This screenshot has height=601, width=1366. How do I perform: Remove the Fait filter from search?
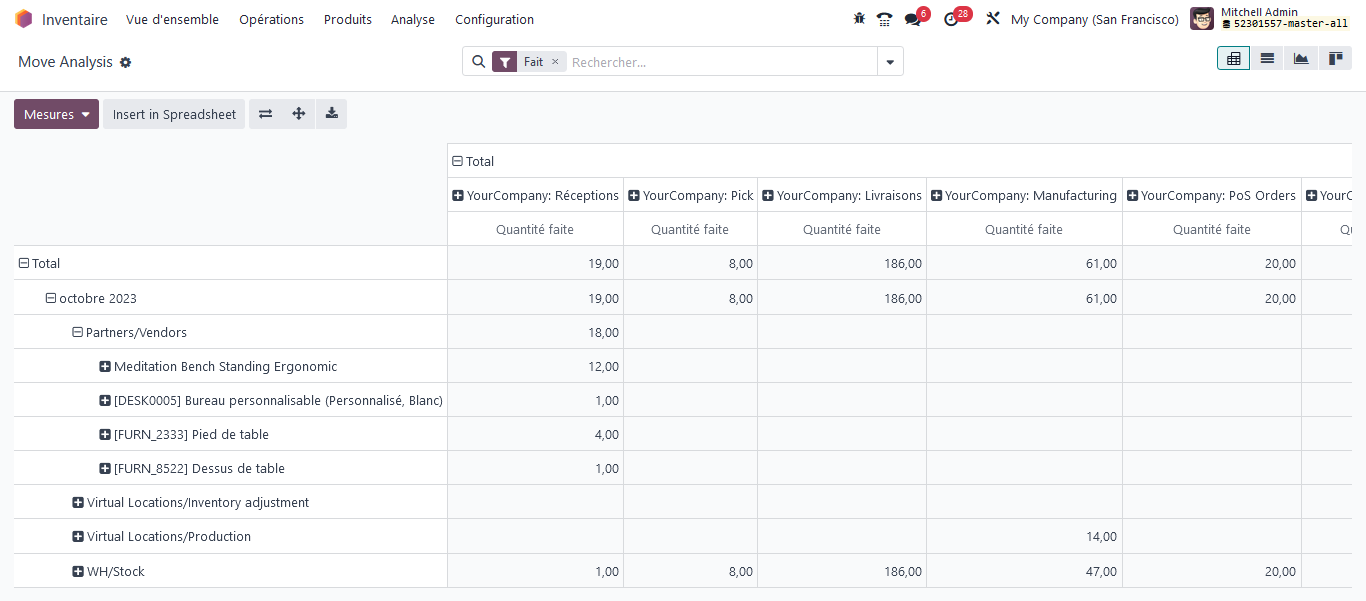pyautogui.click(x=556, y=61)
